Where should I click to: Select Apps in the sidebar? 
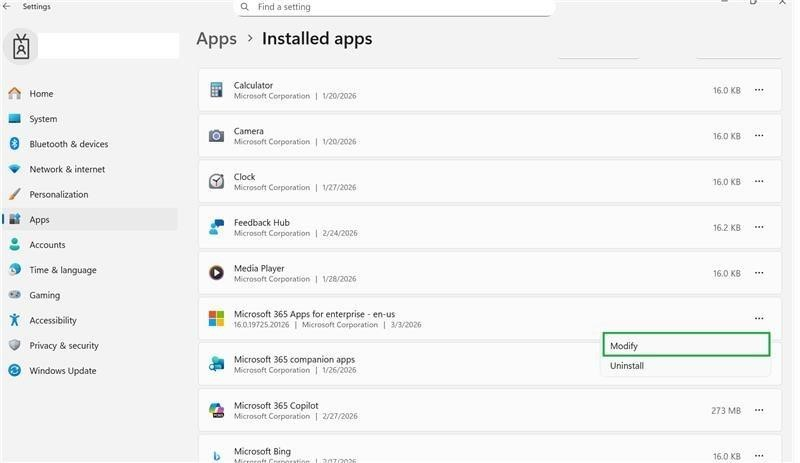click(x=90, y=220)
